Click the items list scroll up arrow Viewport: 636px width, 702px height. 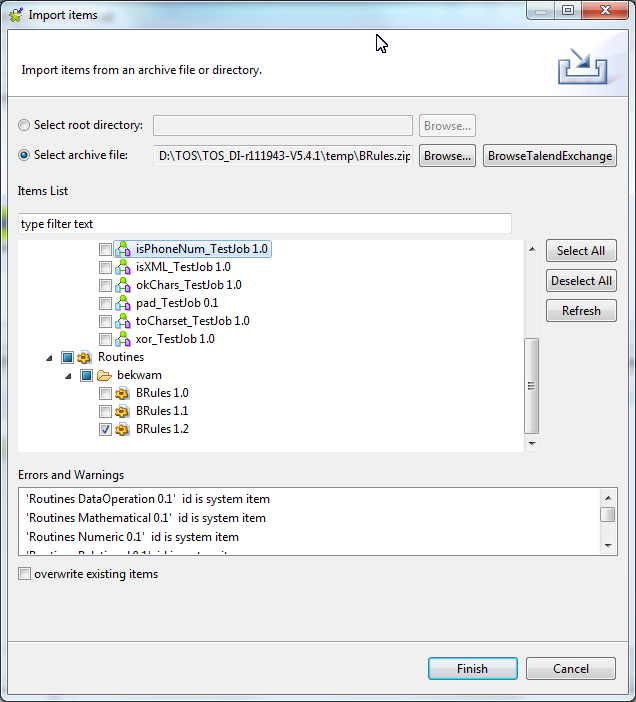tap(532, 249)
